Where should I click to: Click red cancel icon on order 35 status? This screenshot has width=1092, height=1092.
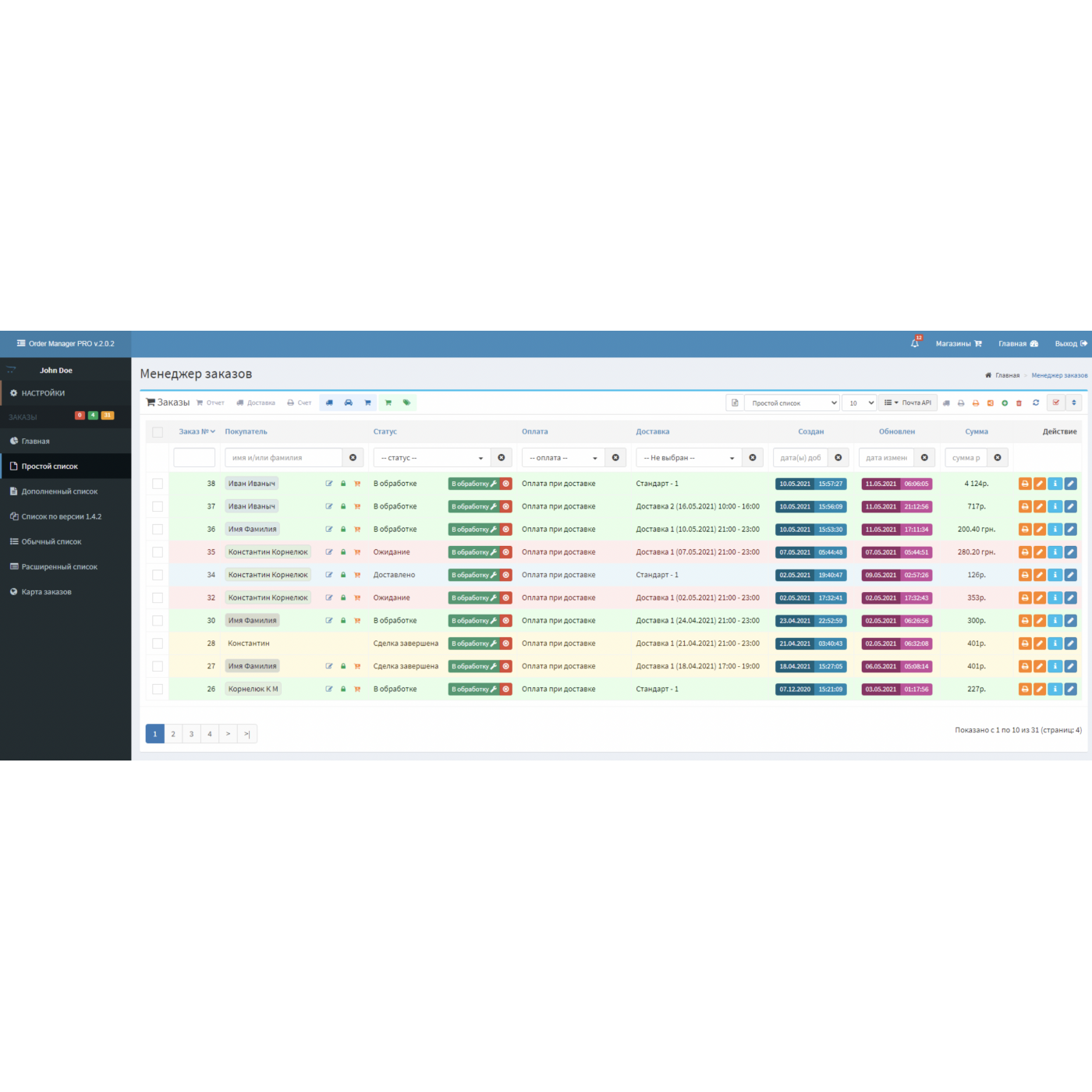point(506,552)
